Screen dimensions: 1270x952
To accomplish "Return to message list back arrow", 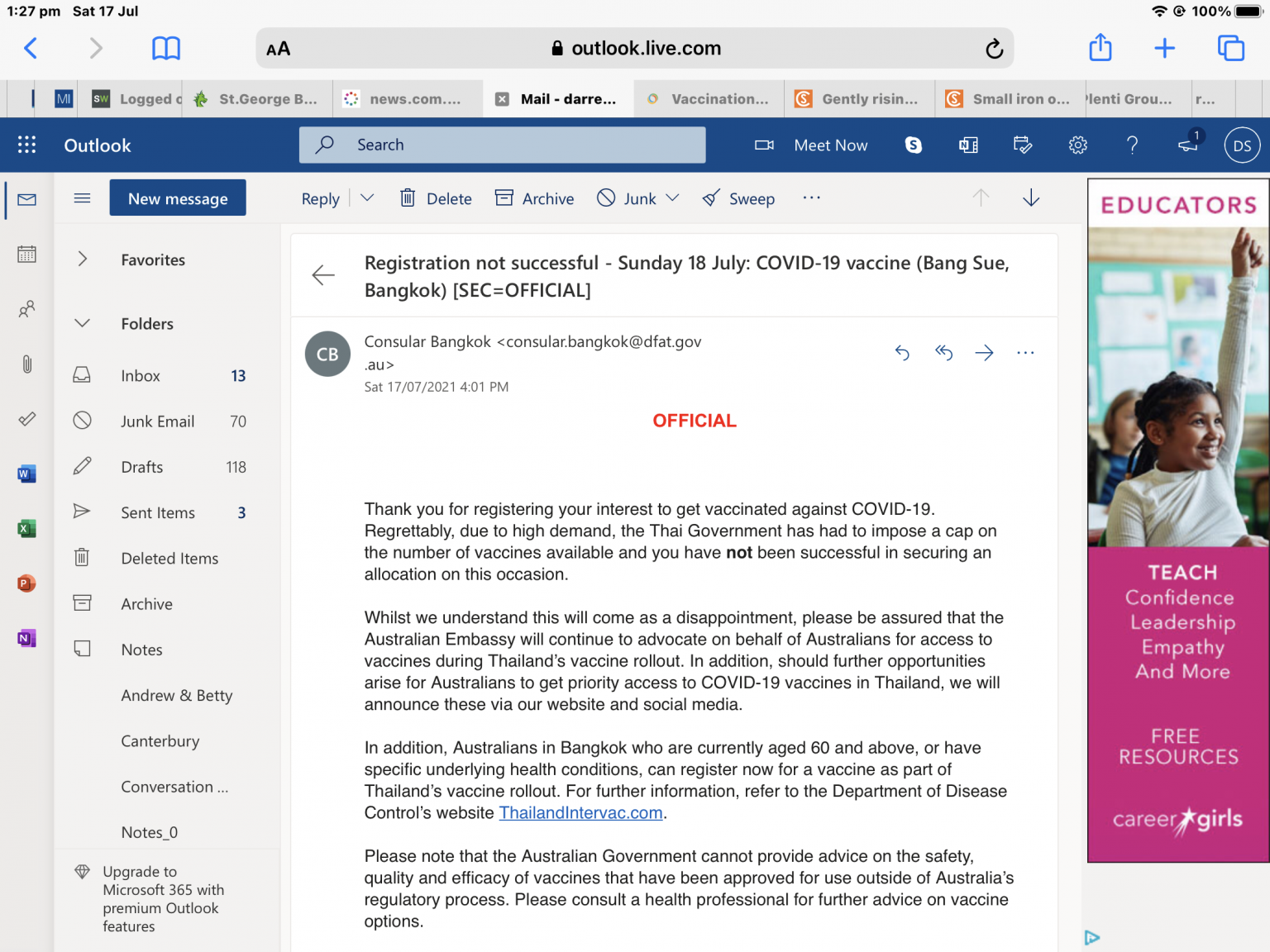I will pyautogui.click(x=323, y=275).
